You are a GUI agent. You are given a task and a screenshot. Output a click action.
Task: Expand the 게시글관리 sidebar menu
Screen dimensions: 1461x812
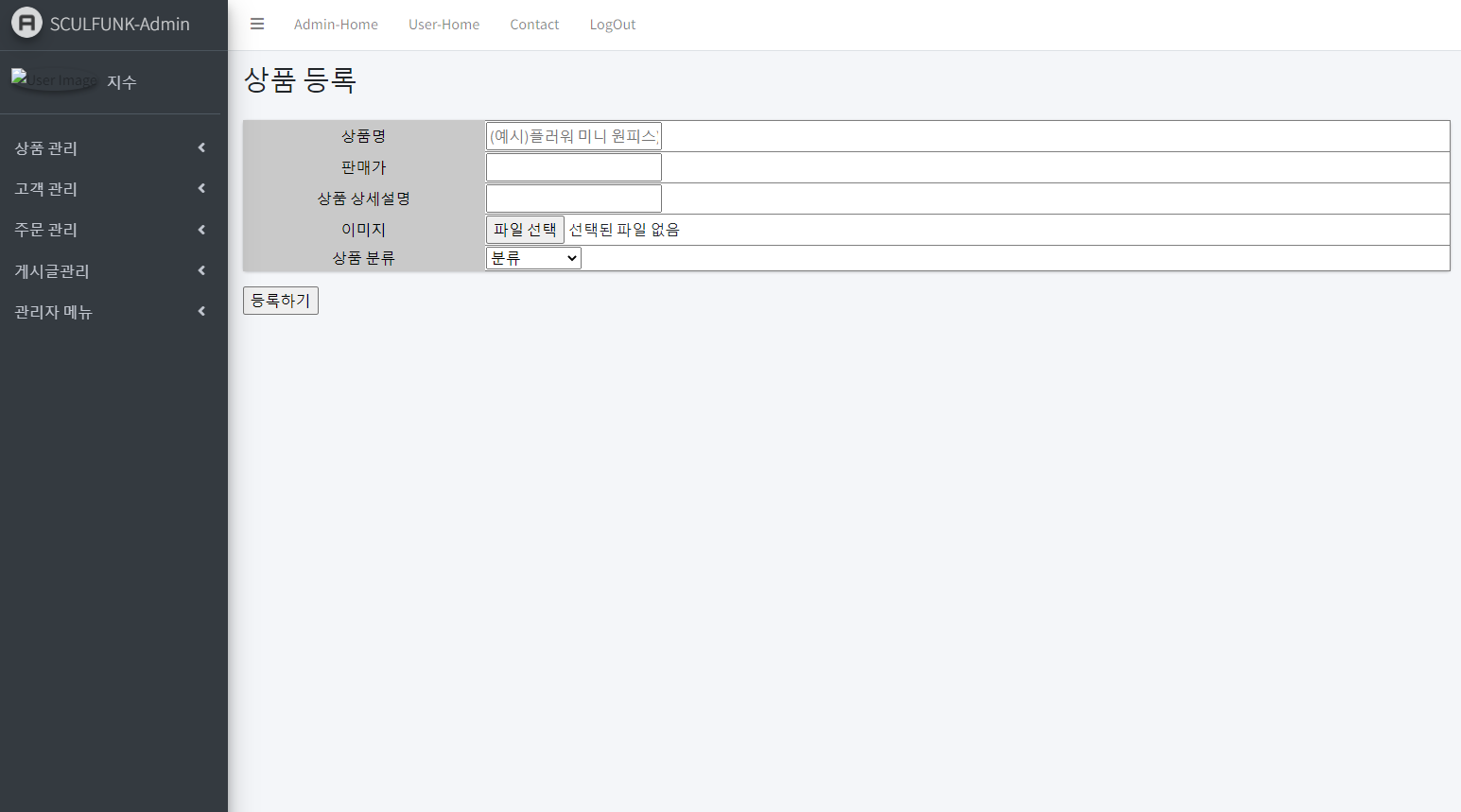coord(110,271)
